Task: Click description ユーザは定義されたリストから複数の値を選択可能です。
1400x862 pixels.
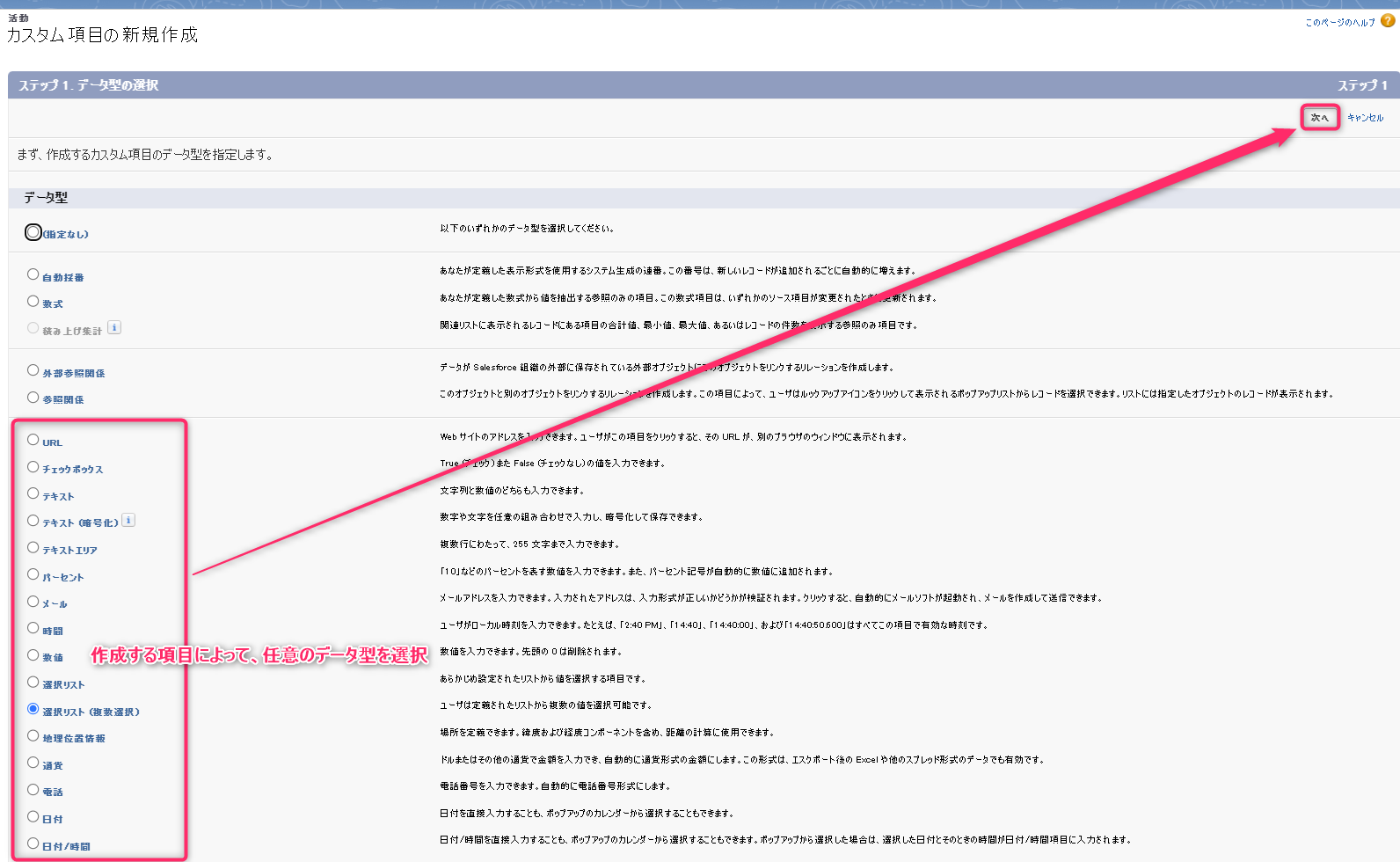Action: click(546, 705)
